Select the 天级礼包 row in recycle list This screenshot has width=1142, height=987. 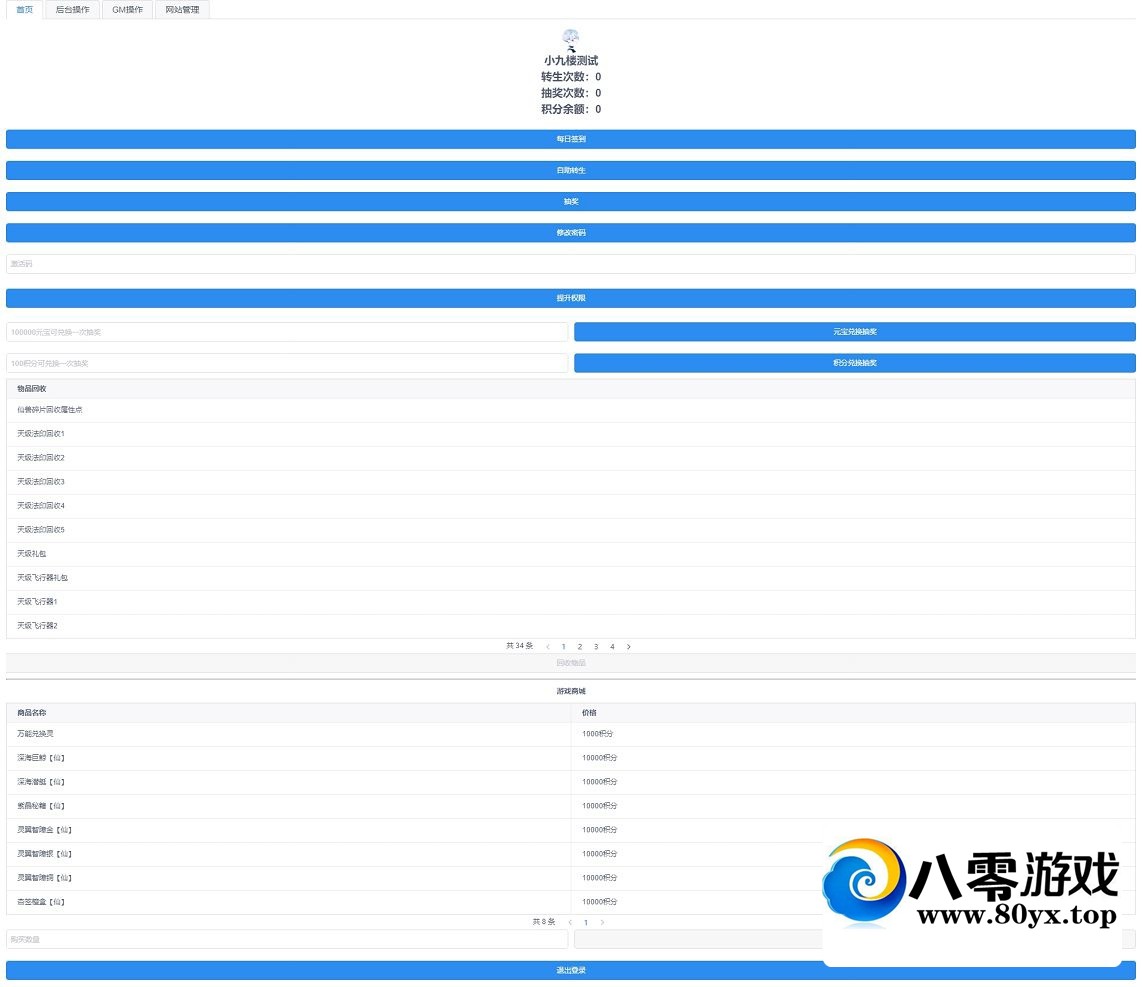coord(32,554)
